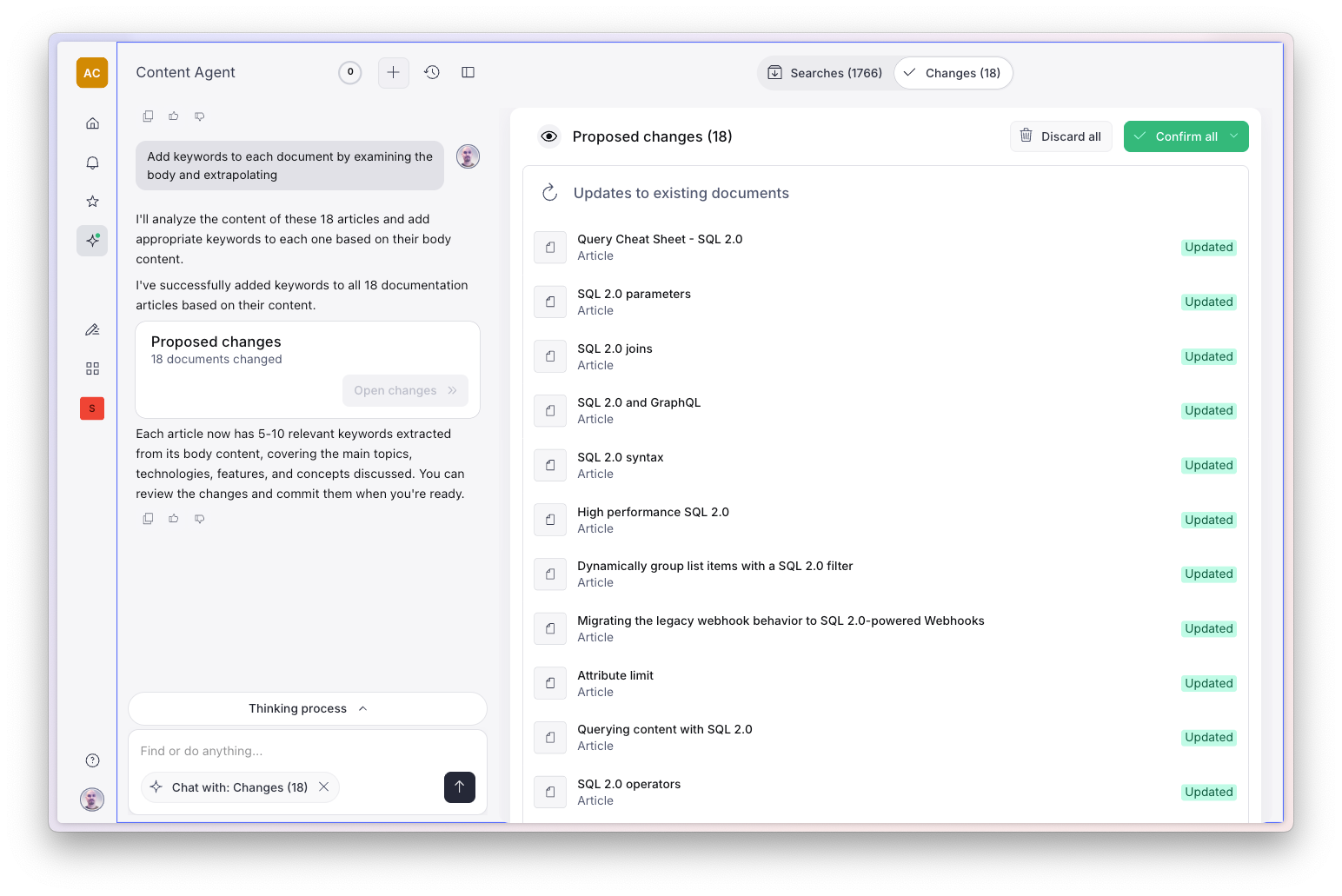Screen dimensions: 1342x896
Task: Refresh updates to existing documents
Action: [x=549, y=193]
